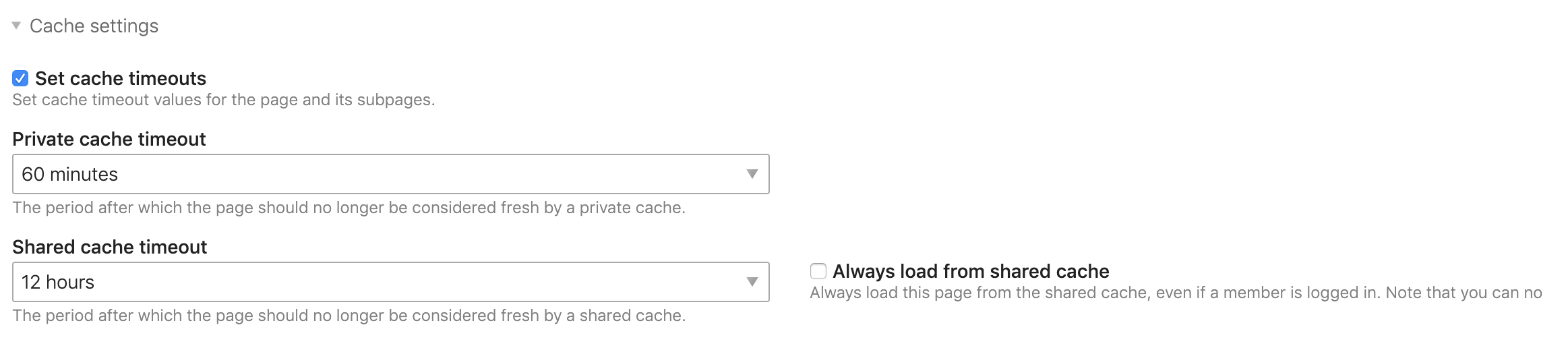Collapse the Cache settings section triangle
The height and width of the screenshot is (348, 1568).
16,26
